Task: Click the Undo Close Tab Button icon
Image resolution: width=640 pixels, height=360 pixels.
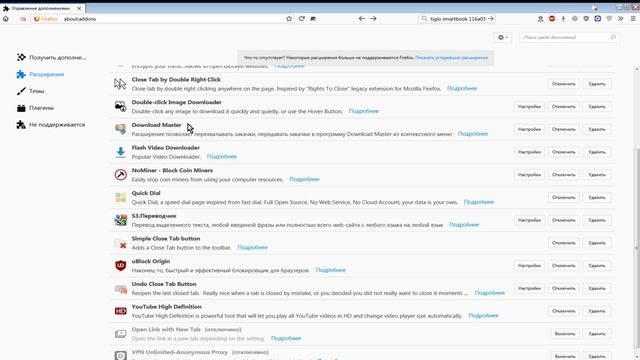Action: (x=120, y=289)
